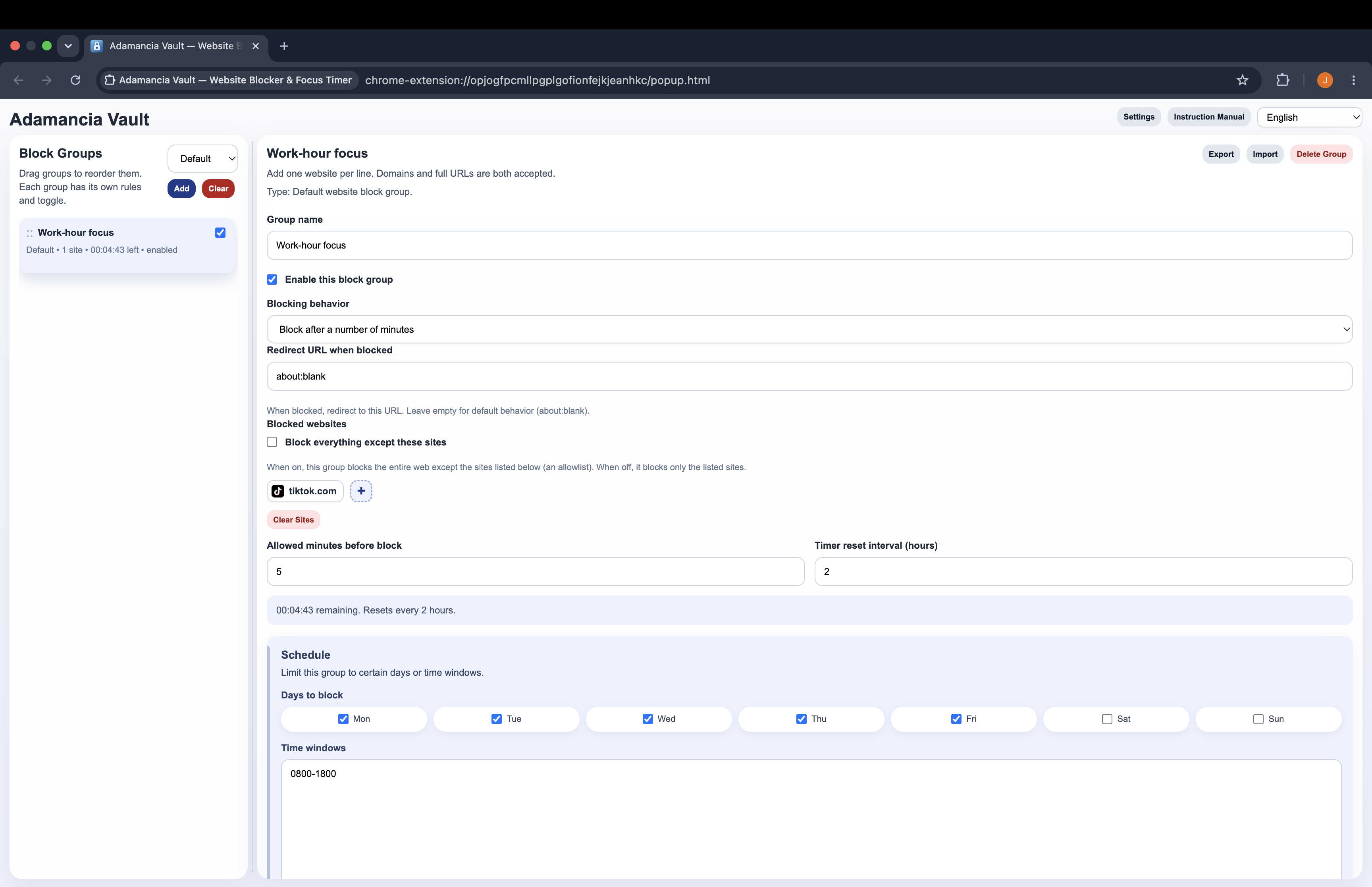This screenshot has height=887, width=1372.
Task: Click the Import button
Action: click(x=1265, y=154)
